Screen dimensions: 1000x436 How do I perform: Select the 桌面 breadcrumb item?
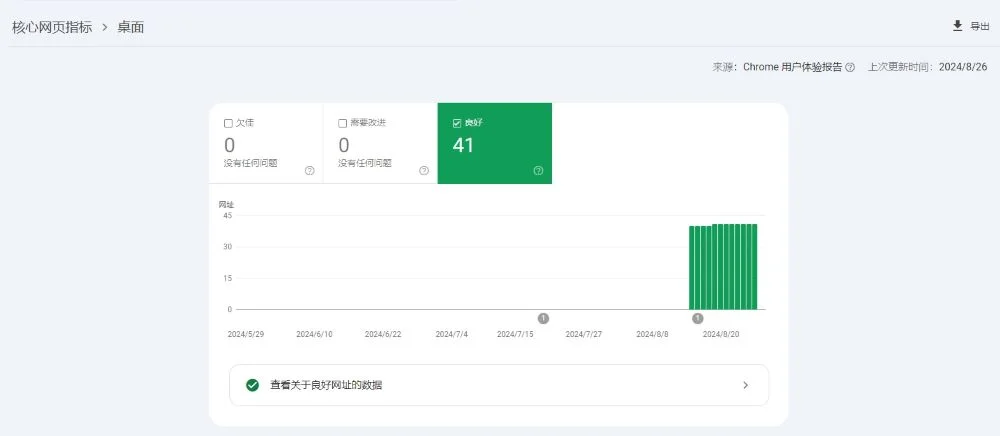131,27
